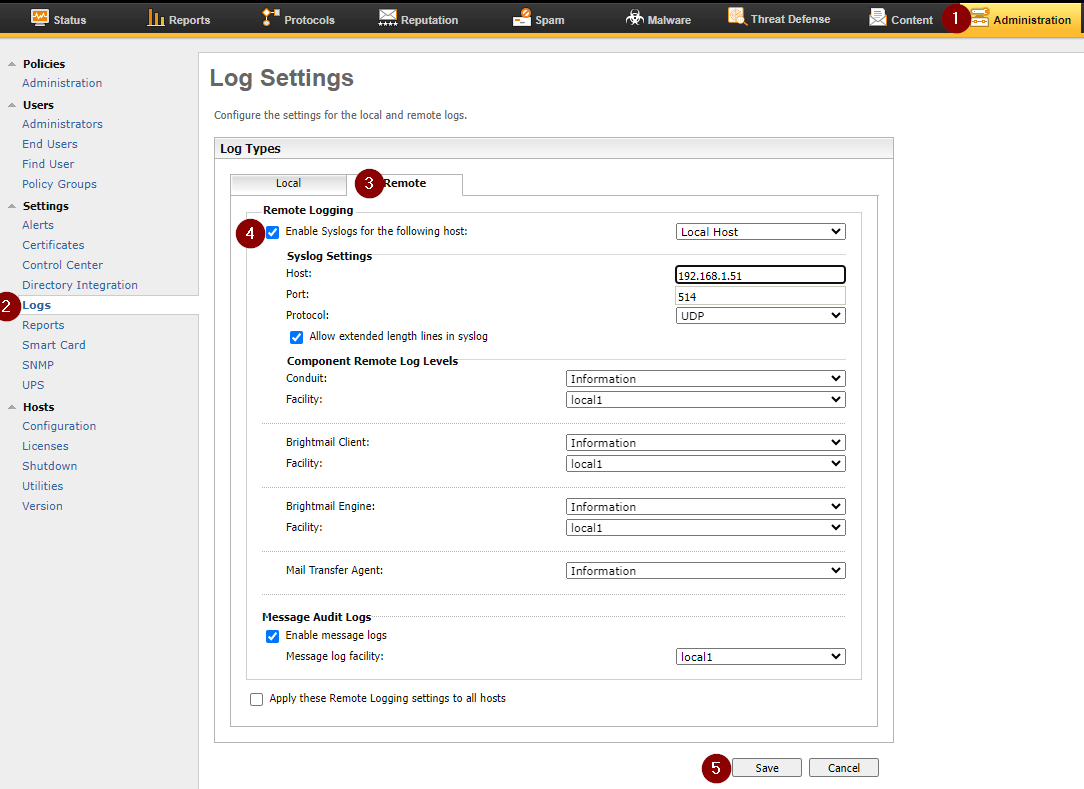Click the Protocols icon in top bar

[x=271, y=18]
